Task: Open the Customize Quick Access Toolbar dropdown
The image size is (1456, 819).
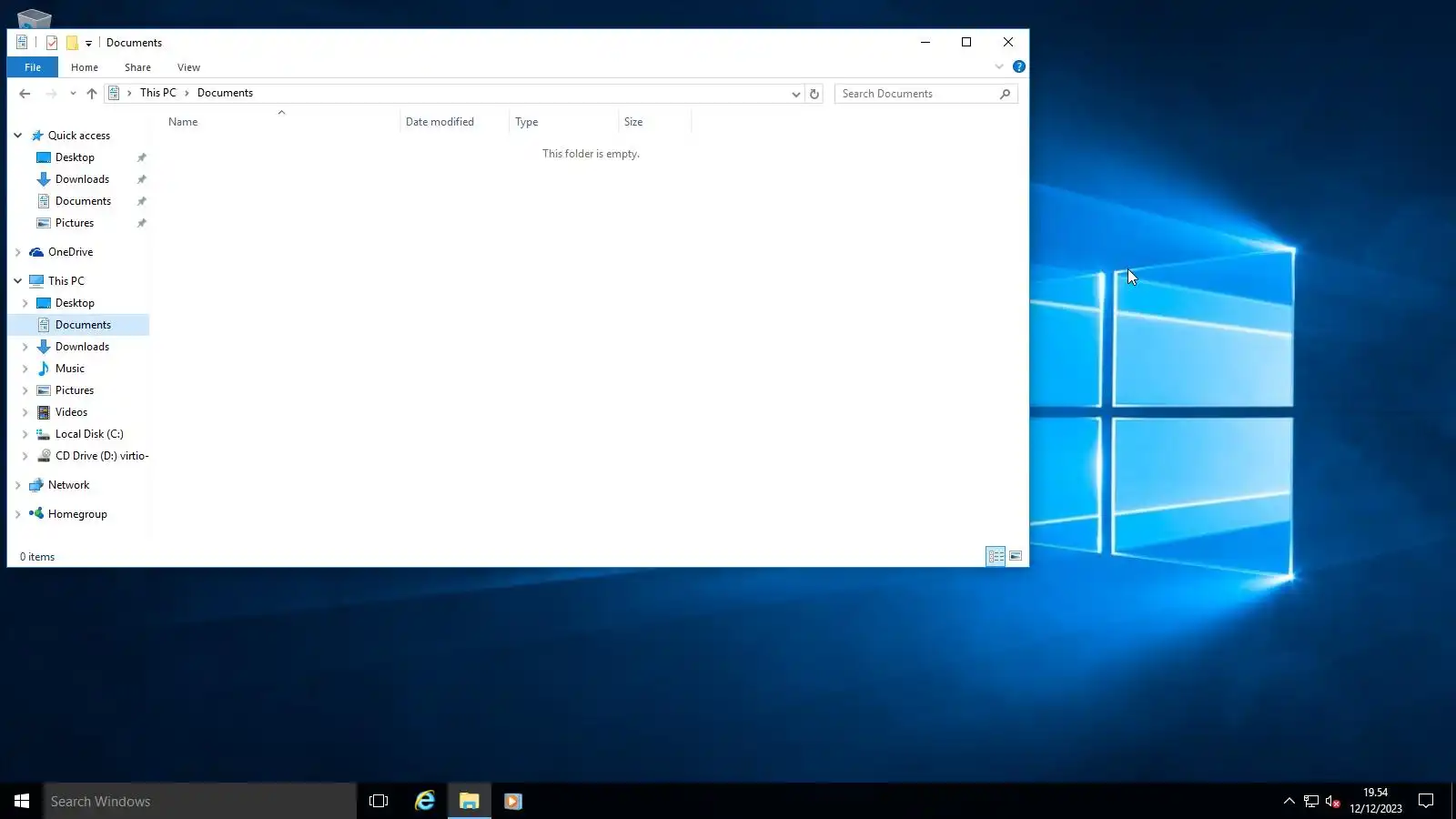Action: 88,43
